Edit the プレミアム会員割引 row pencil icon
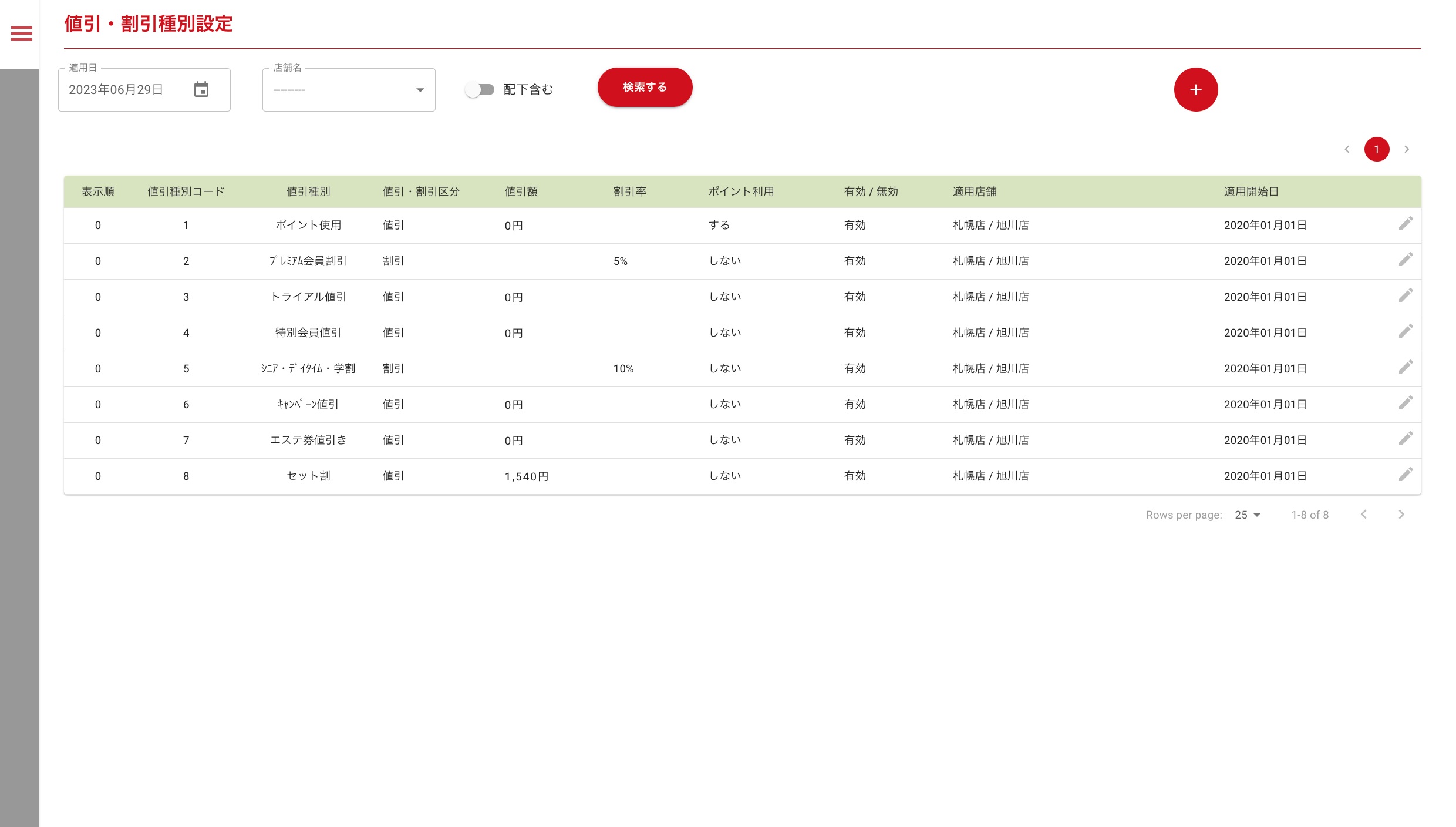 [1406, 260]
